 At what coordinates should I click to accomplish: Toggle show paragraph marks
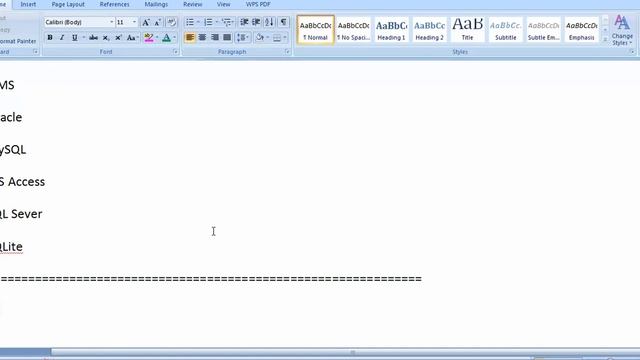click(x=283, y=22)
